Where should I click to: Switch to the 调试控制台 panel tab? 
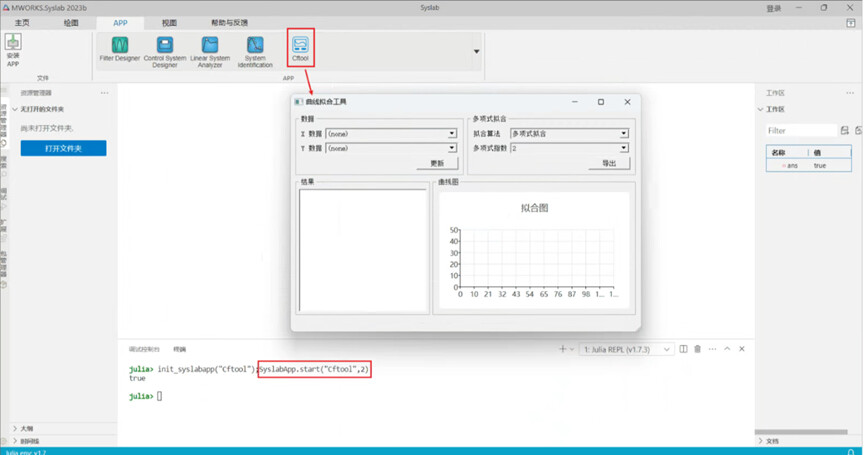tap(144, 349)
